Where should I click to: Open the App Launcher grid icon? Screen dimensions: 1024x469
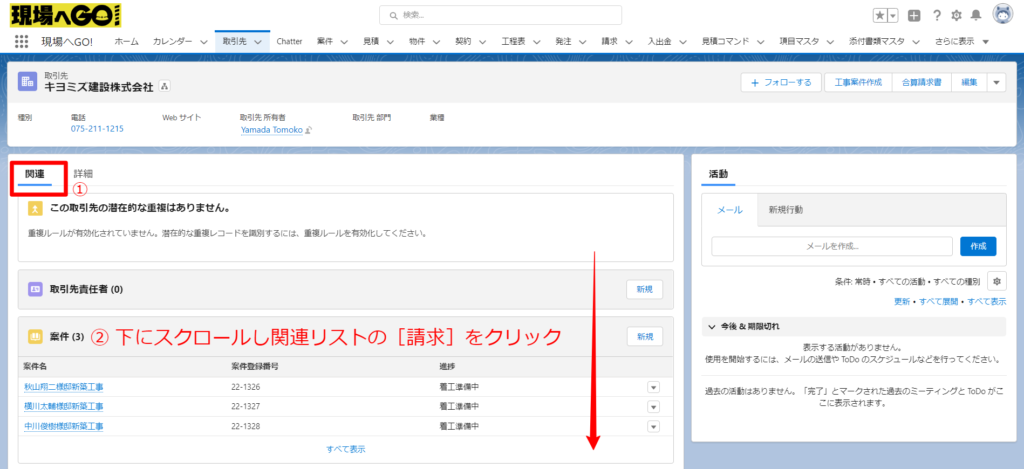pos(21,41)
